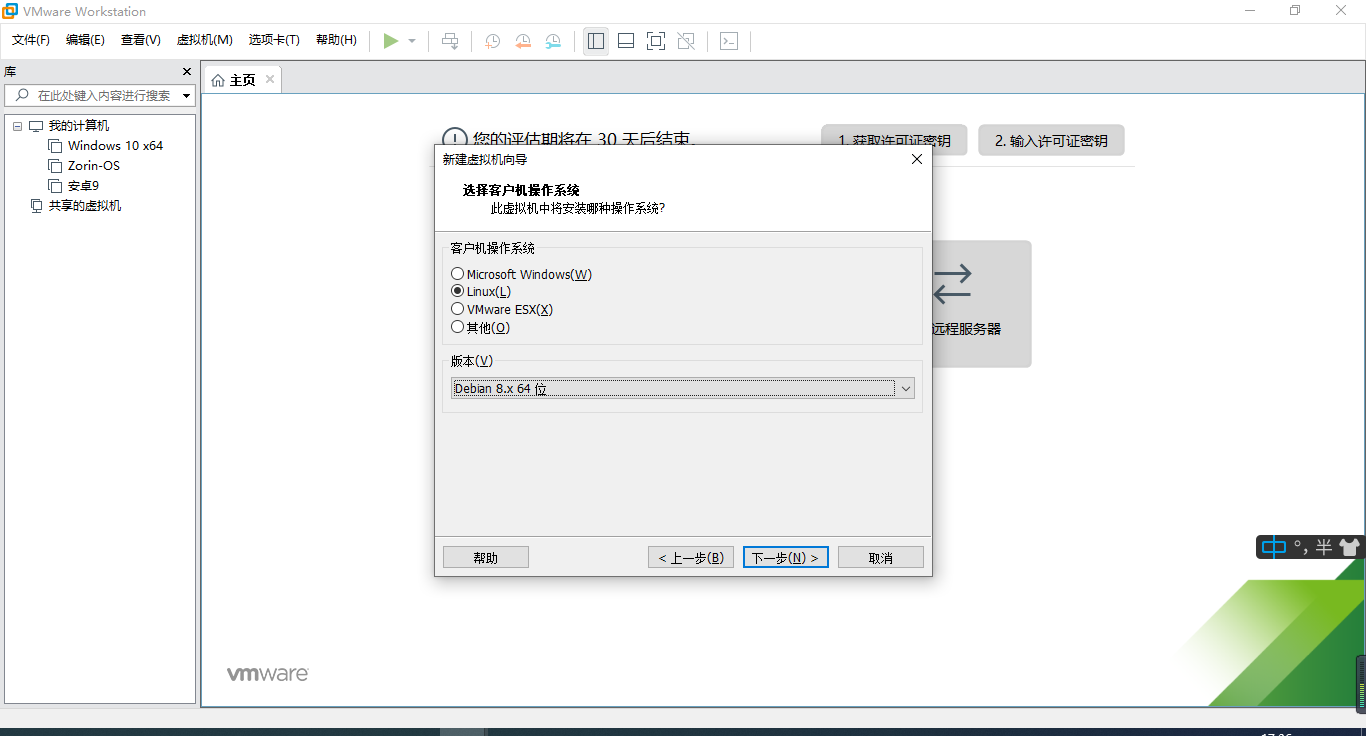Open the 虚拟机(M) menu
The height and width of the screenshot is (736, 1366).
204,40
